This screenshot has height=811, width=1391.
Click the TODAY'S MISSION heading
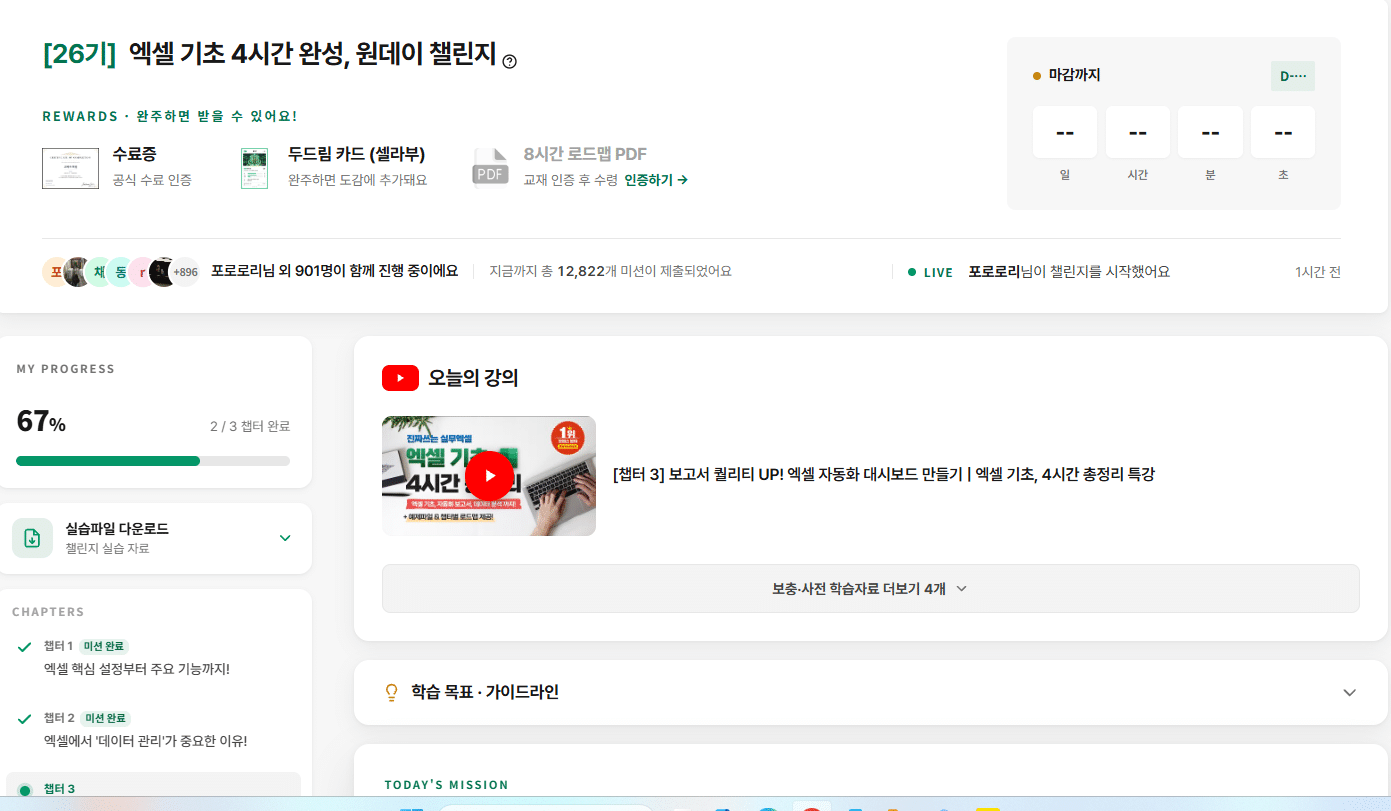[x=446, y=785]
